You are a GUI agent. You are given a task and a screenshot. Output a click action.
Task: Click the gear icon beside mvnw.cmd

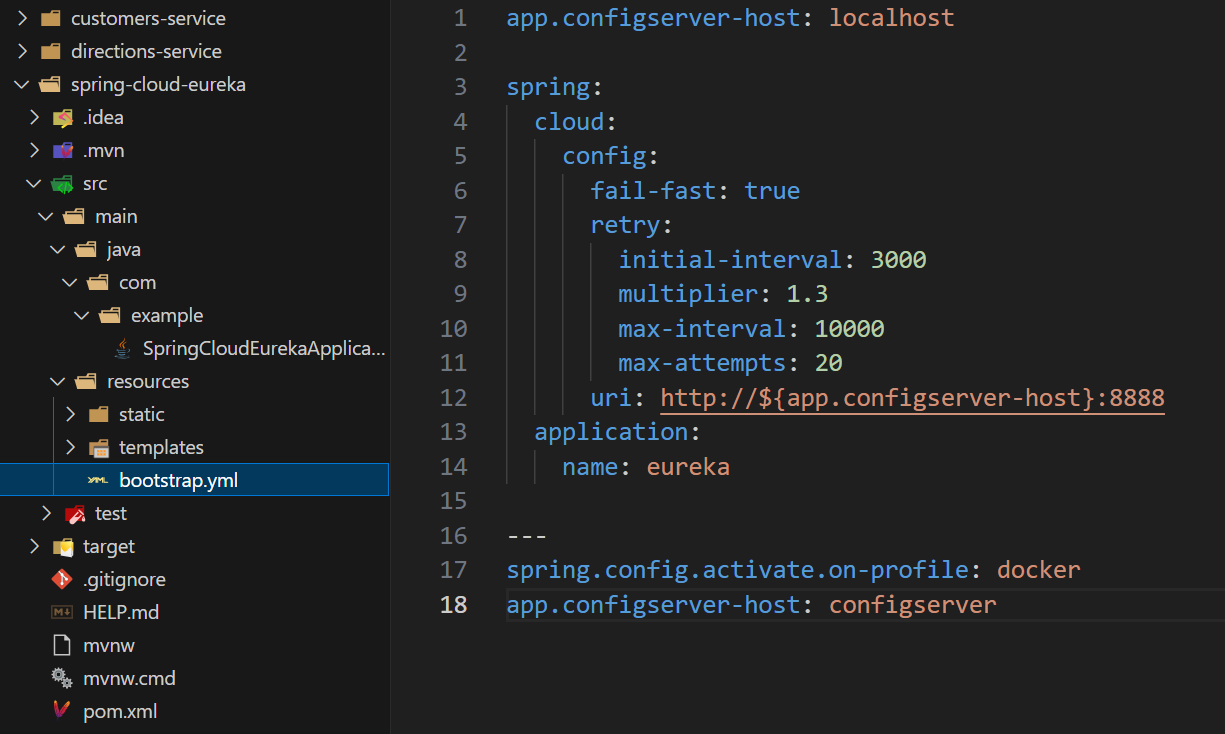pyautogui.click(x=62, y=678)
